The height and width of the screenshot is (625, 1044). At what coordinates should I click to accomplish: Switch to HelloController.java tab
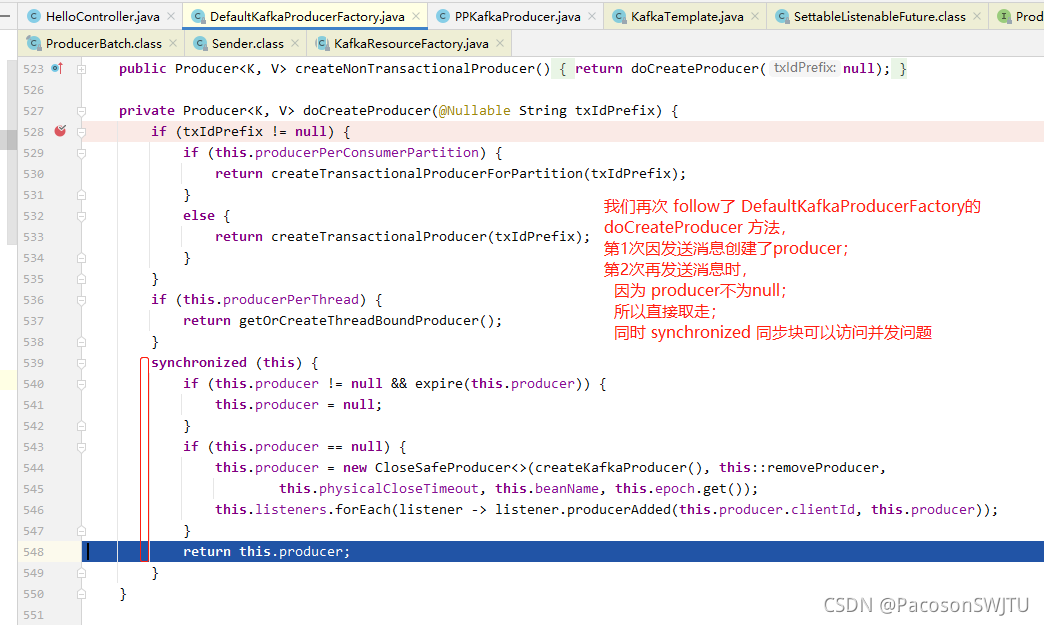click(x=103, y=17)
